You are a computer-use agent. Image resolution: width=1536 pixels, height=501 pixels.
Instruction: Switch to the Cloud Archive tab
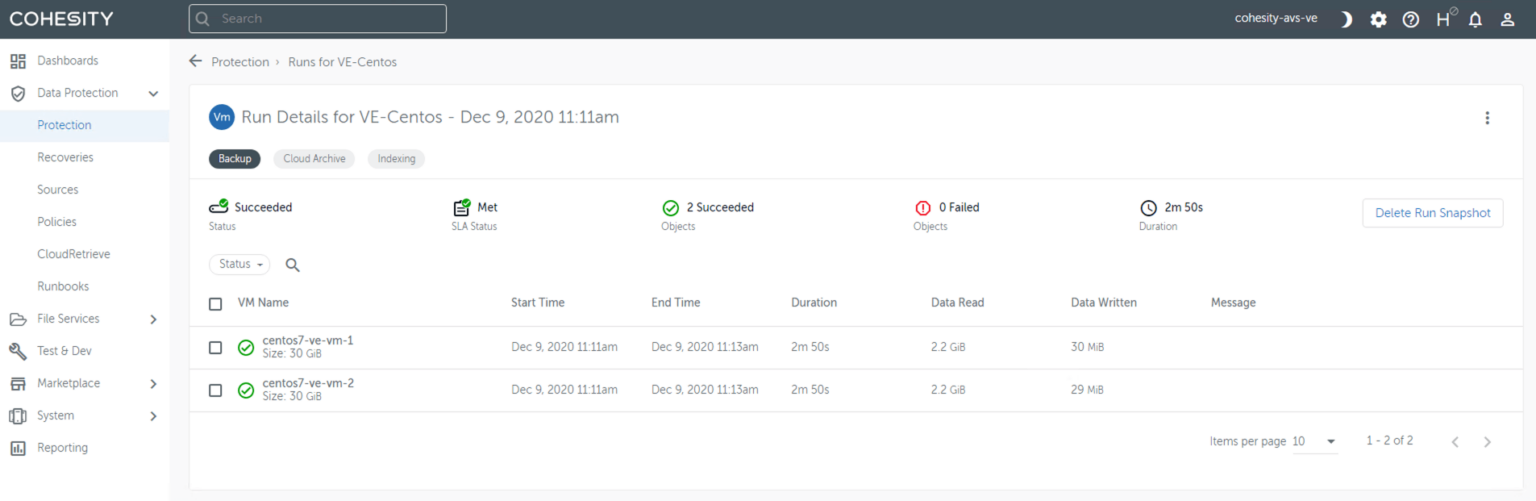pyautogui.click(x=314, y=159)
